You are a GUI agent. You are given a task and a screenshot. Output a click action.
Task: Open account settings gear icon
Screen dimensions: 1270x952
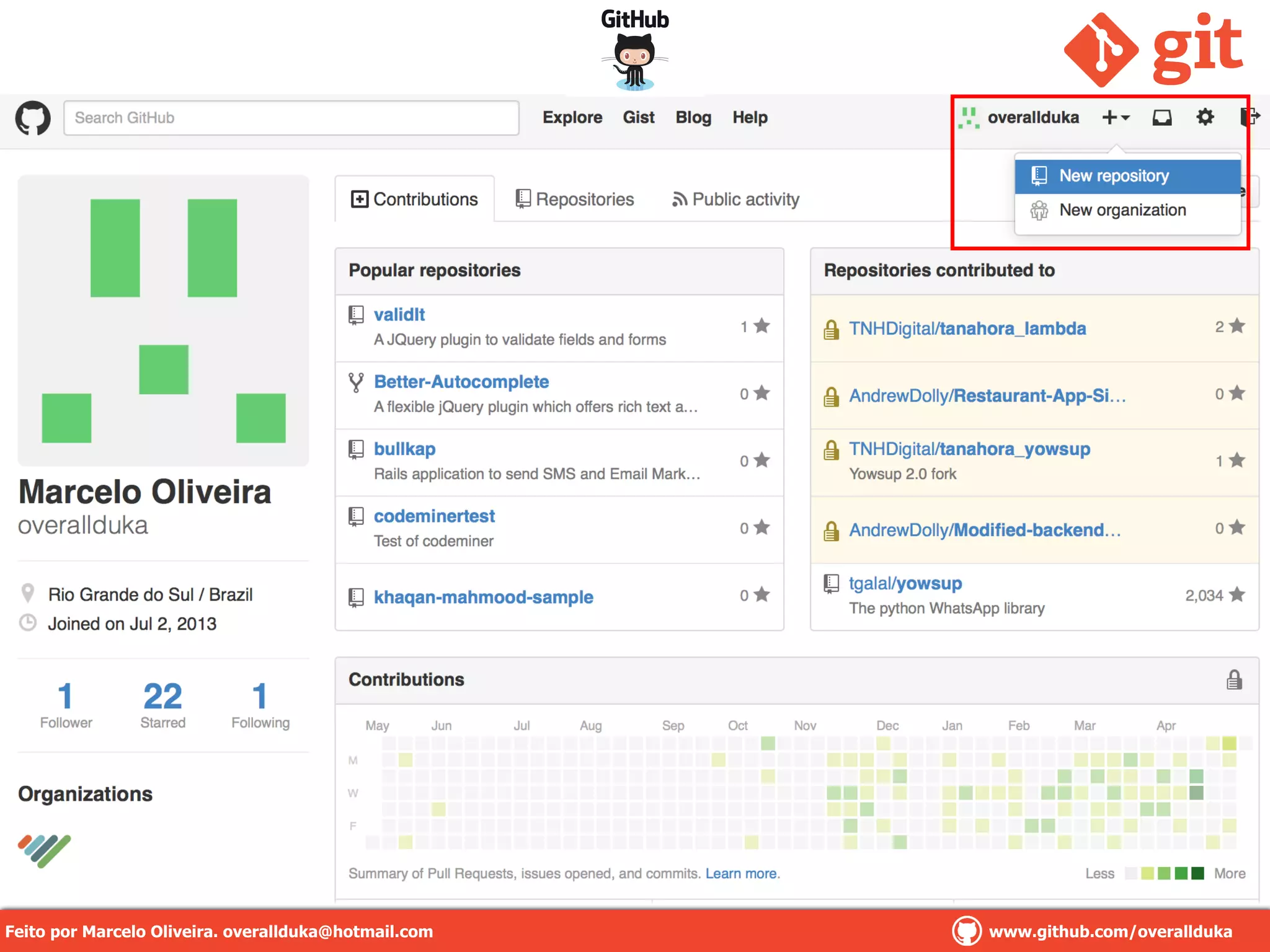[1205, 117]
